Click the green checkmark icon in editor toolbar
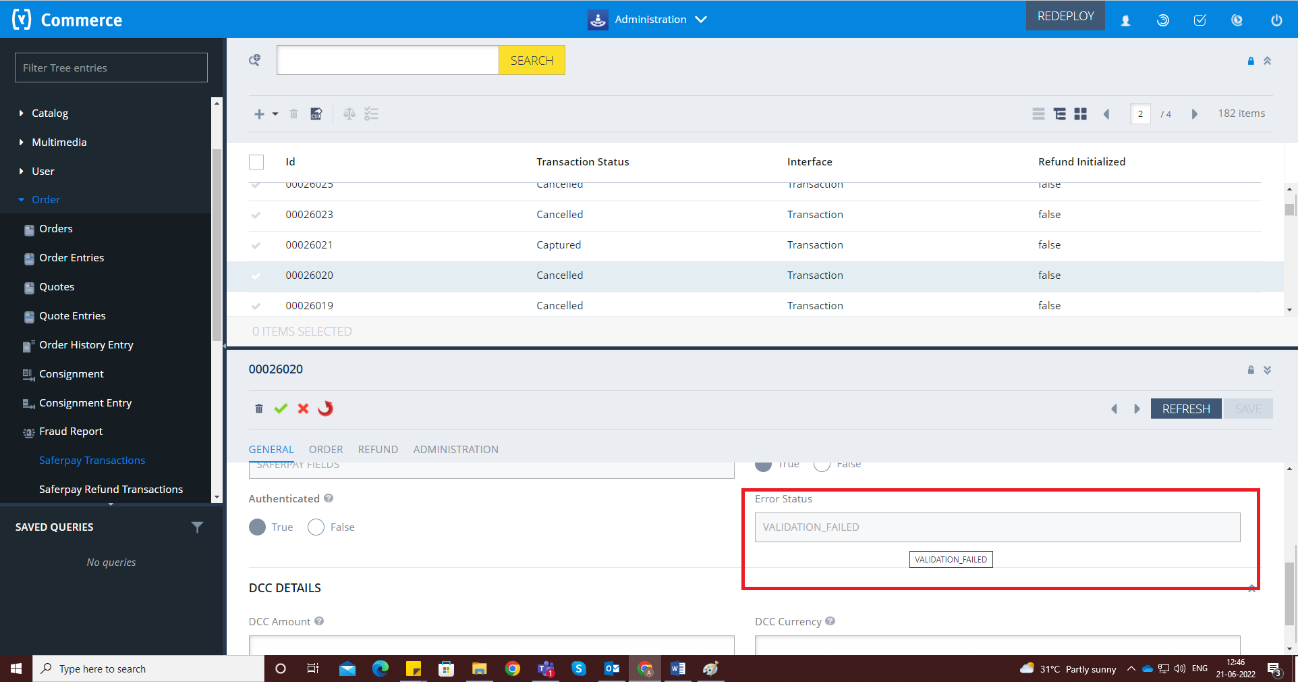 (281, 409)
